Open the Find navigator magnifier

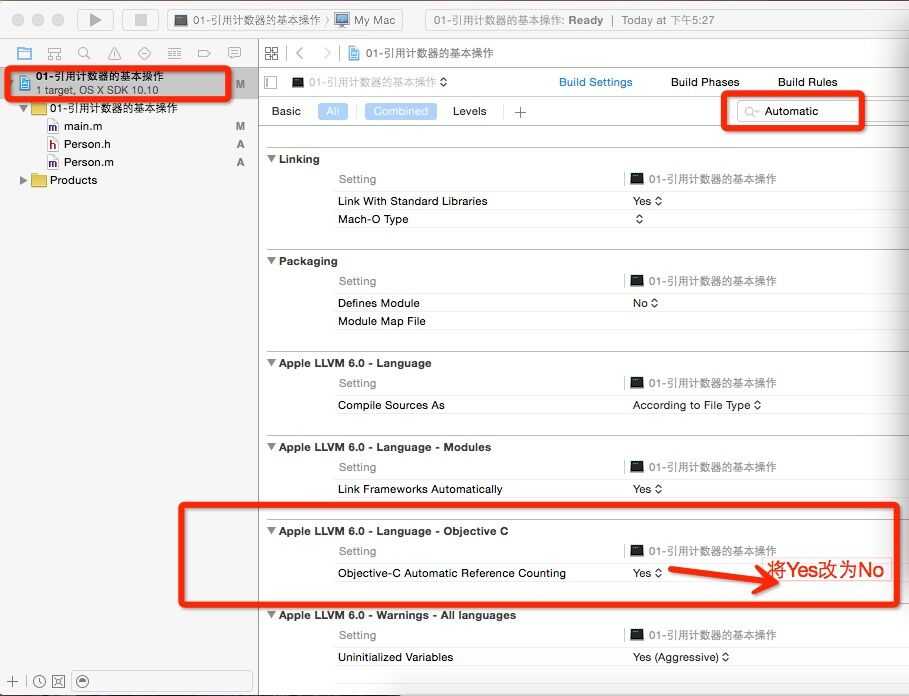tap(84, 53)
